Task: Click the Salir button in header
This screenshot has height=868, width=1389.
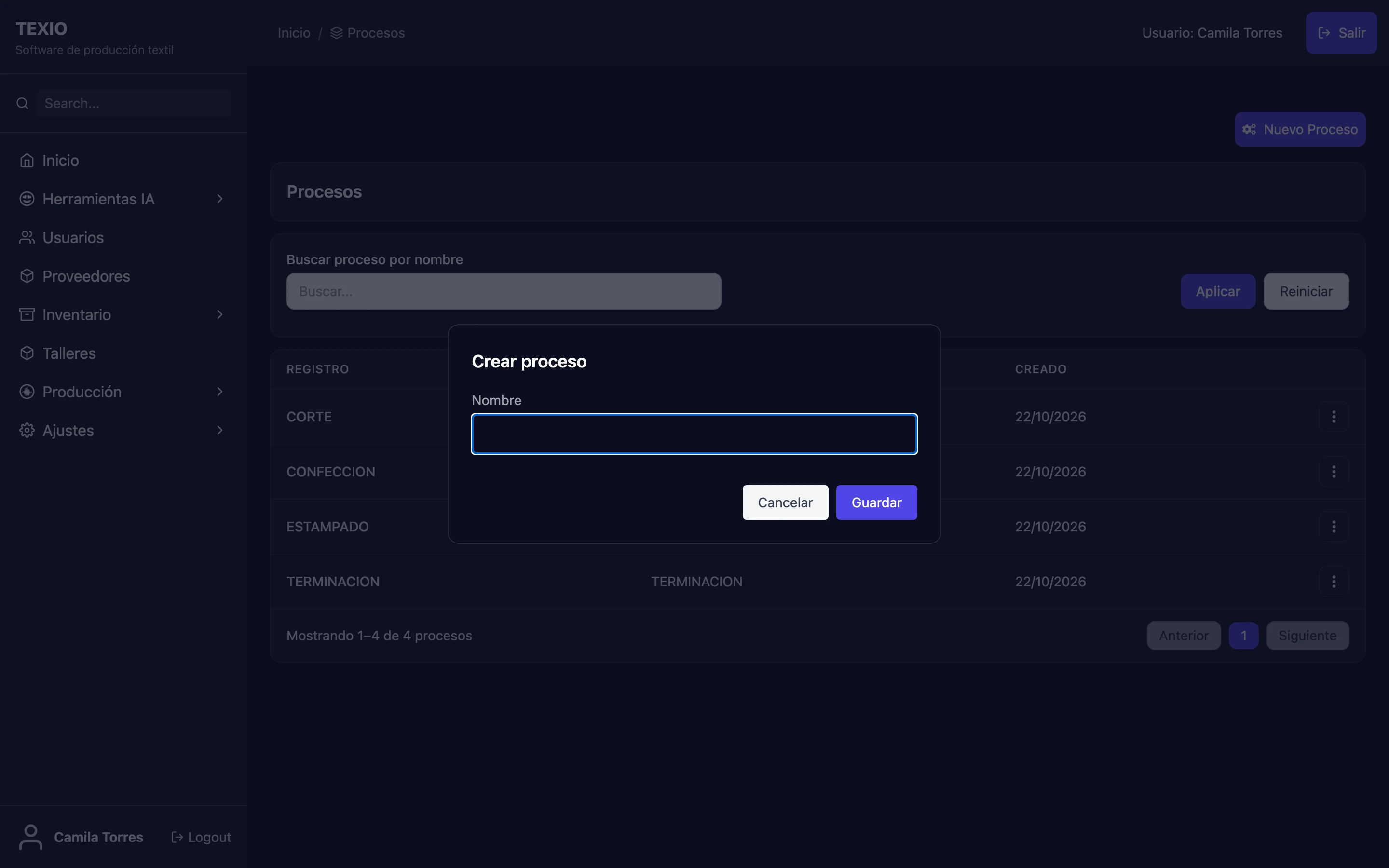Action: (1341, 33)
